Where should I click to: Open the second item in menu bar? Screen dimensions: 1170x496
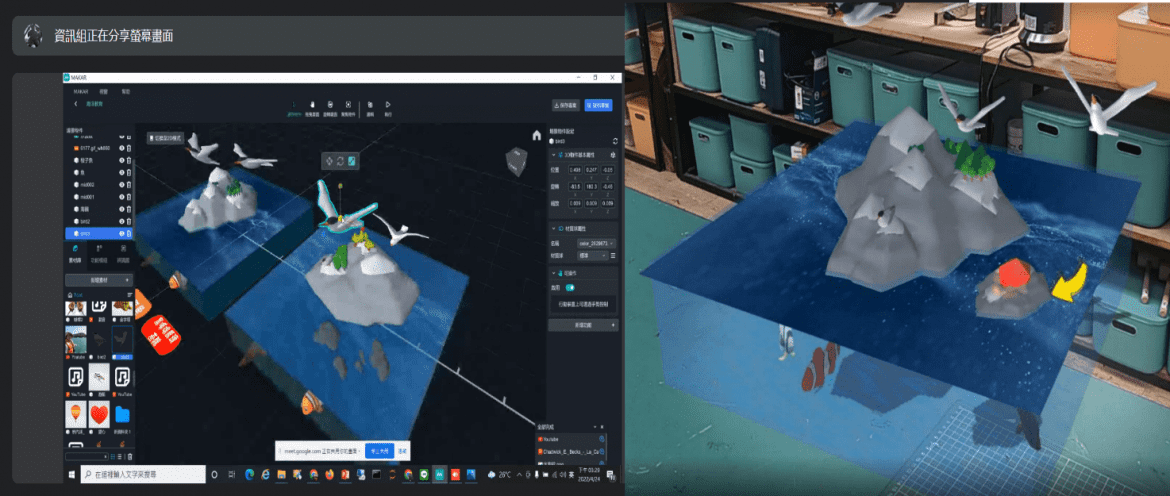point(104,91)
